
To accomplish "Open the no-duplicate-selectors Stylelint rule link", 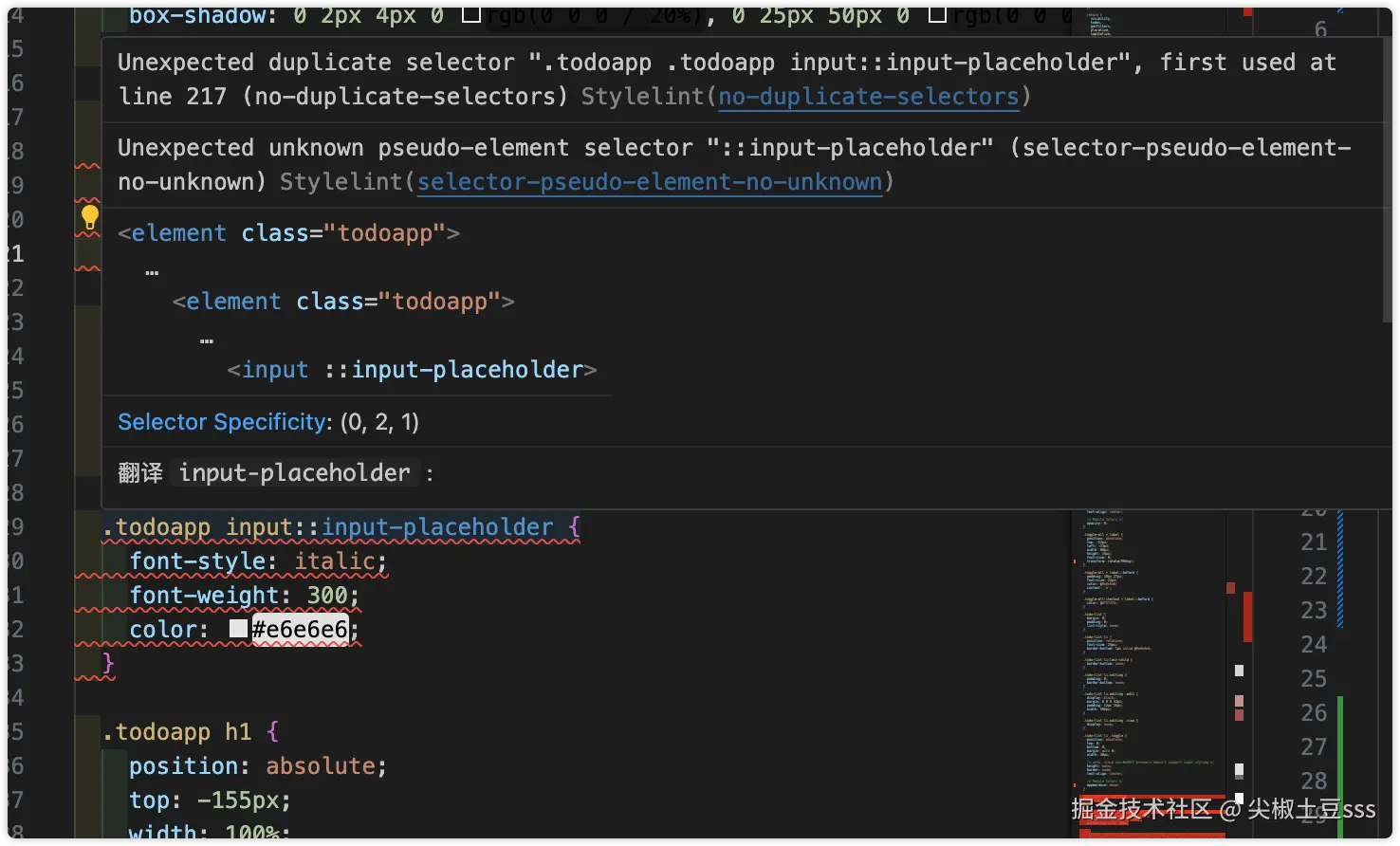I will click(x=869, y=97).
